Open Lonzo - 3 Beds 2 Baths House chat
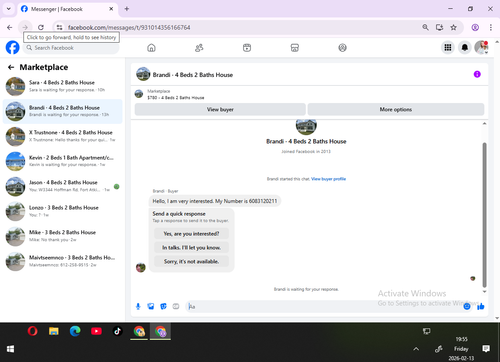Image resolution: width=500 pixels, height=362 pixels. [63, 211]
